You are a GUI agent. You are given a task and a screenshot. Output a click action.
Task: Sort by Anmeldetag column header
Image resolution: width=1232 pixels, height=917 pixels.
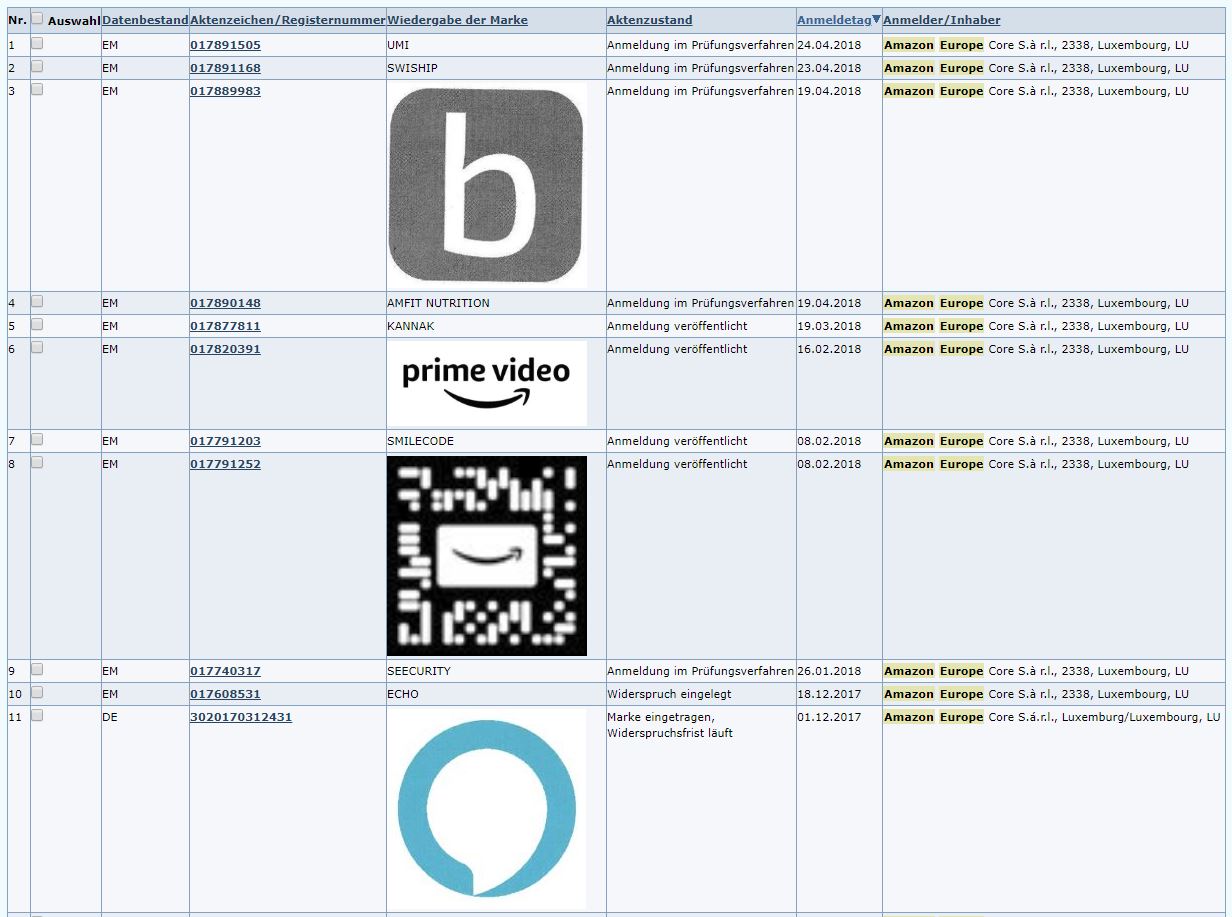tap(834, 20)
